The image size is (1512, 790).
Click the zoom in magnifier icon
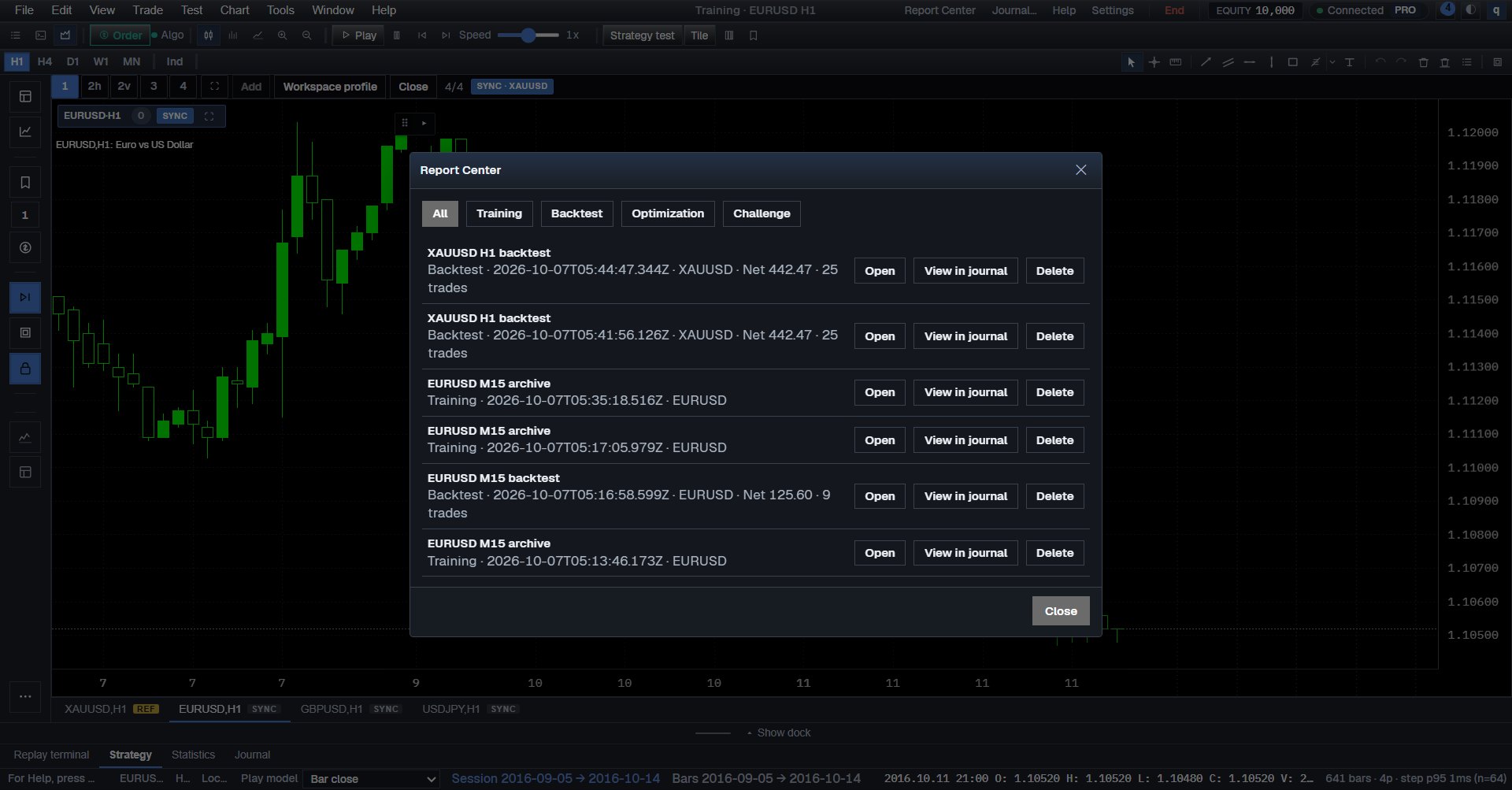(282, 35)
